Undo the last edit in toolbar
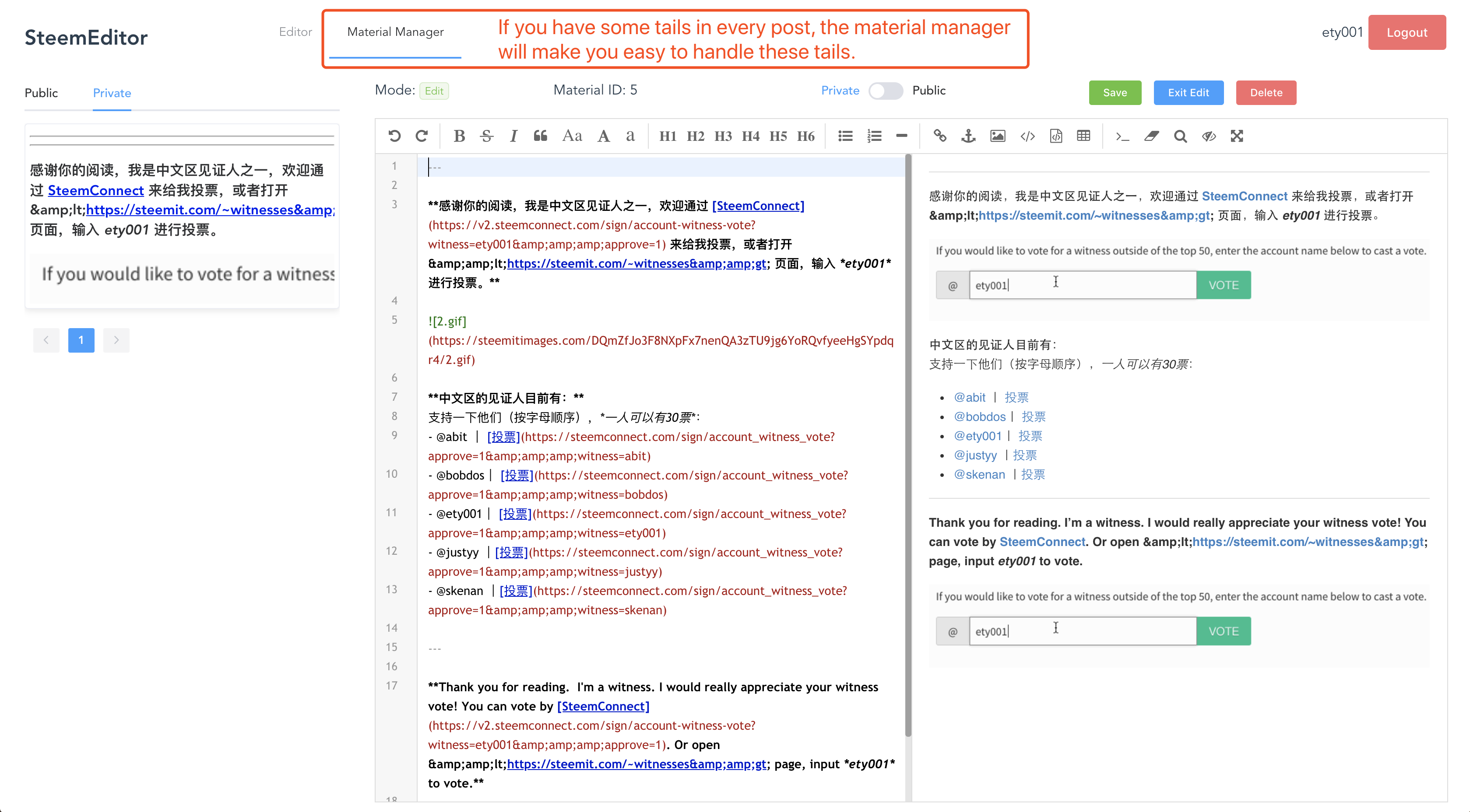Screen dimensions: 1470x812 pos(394,136)
